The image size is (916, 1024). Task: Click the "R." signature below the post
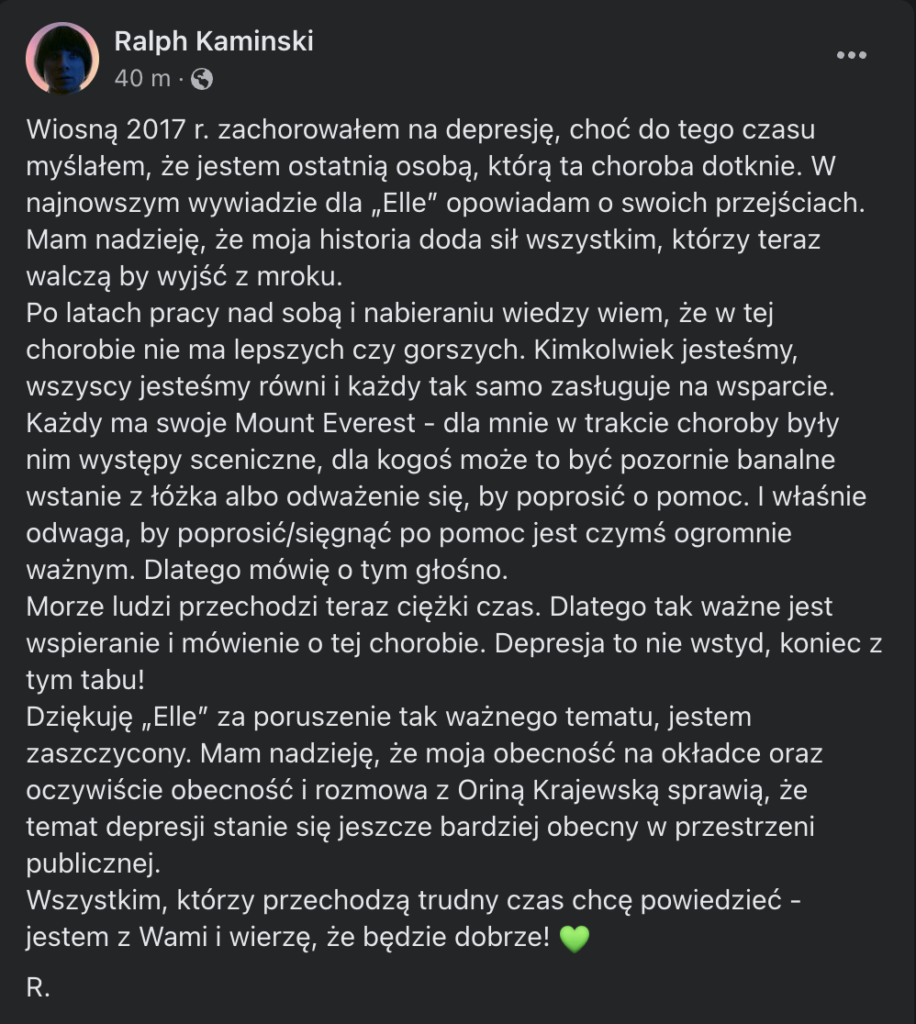point(37,988)
